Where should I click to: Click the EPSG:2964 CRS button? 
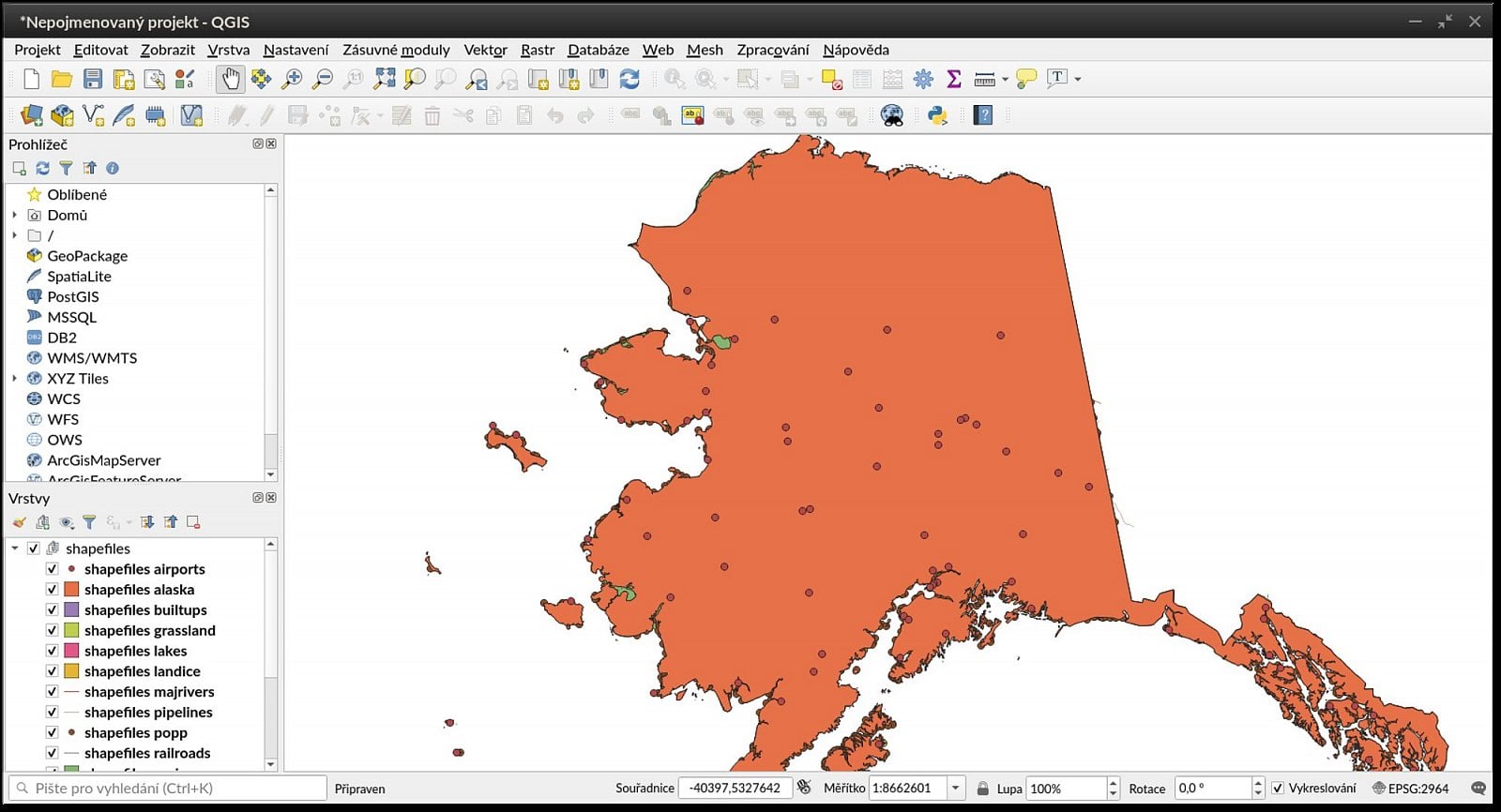(1410, 789)
